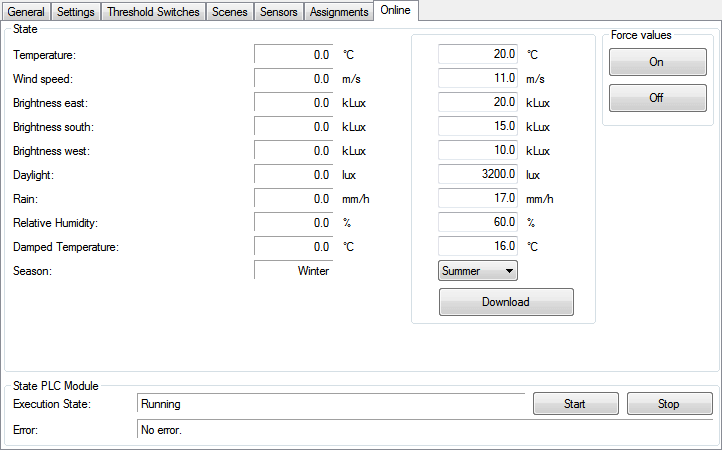Click the Wind speed state value 0.0

(x=293, y=78)
